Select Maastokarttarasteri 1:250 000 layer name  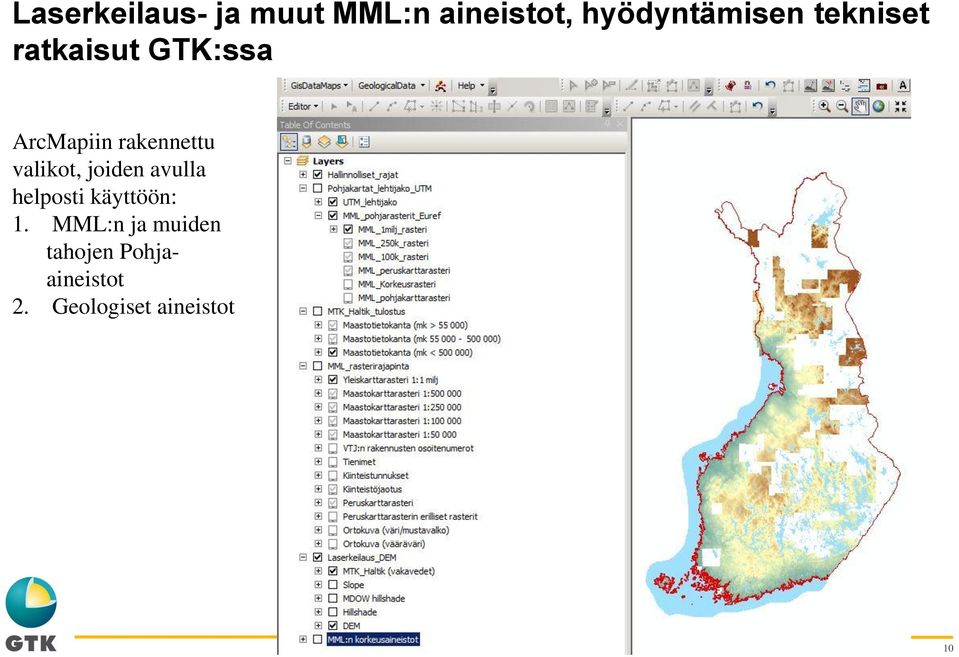click(402, 407)
